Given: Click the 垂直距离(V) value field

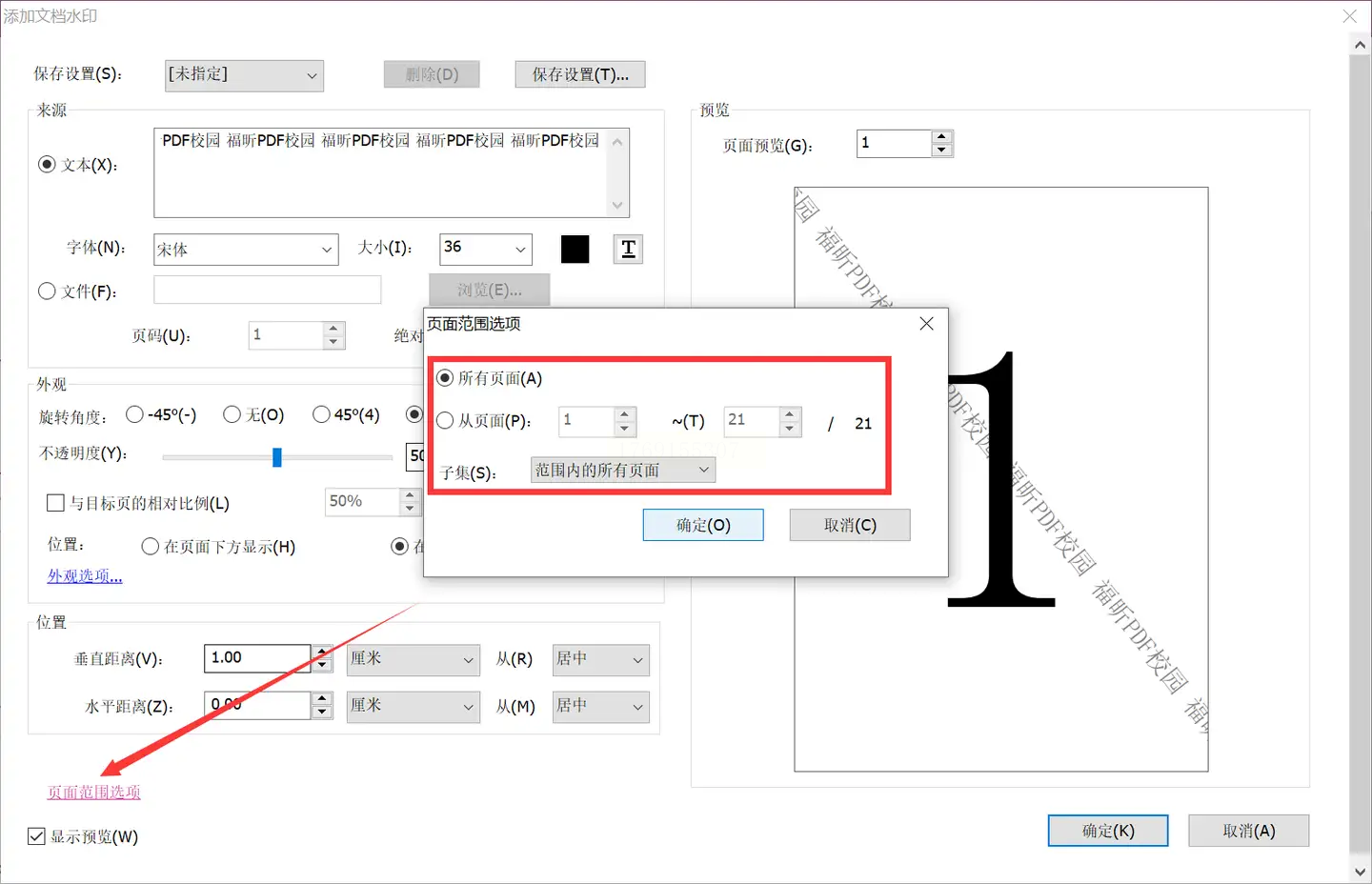Looking at the screenshot, I should click(257, 658).
